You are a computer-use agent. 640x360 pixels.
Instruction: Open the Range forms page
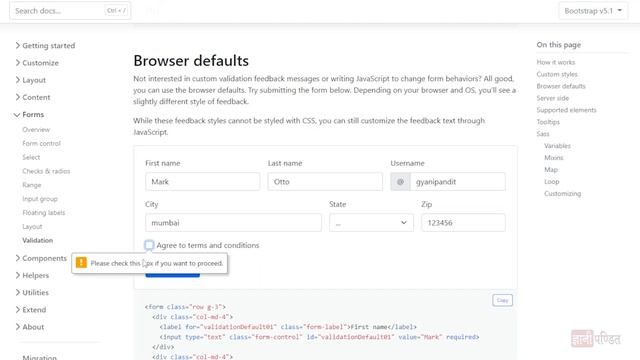pos(31,185)
